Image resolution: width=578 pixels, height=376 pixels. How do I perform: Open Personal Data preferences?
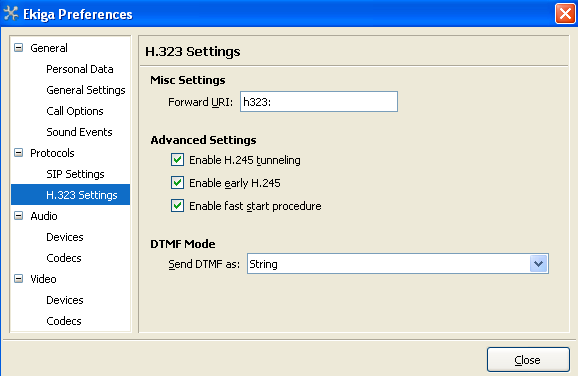pos(80,69)
